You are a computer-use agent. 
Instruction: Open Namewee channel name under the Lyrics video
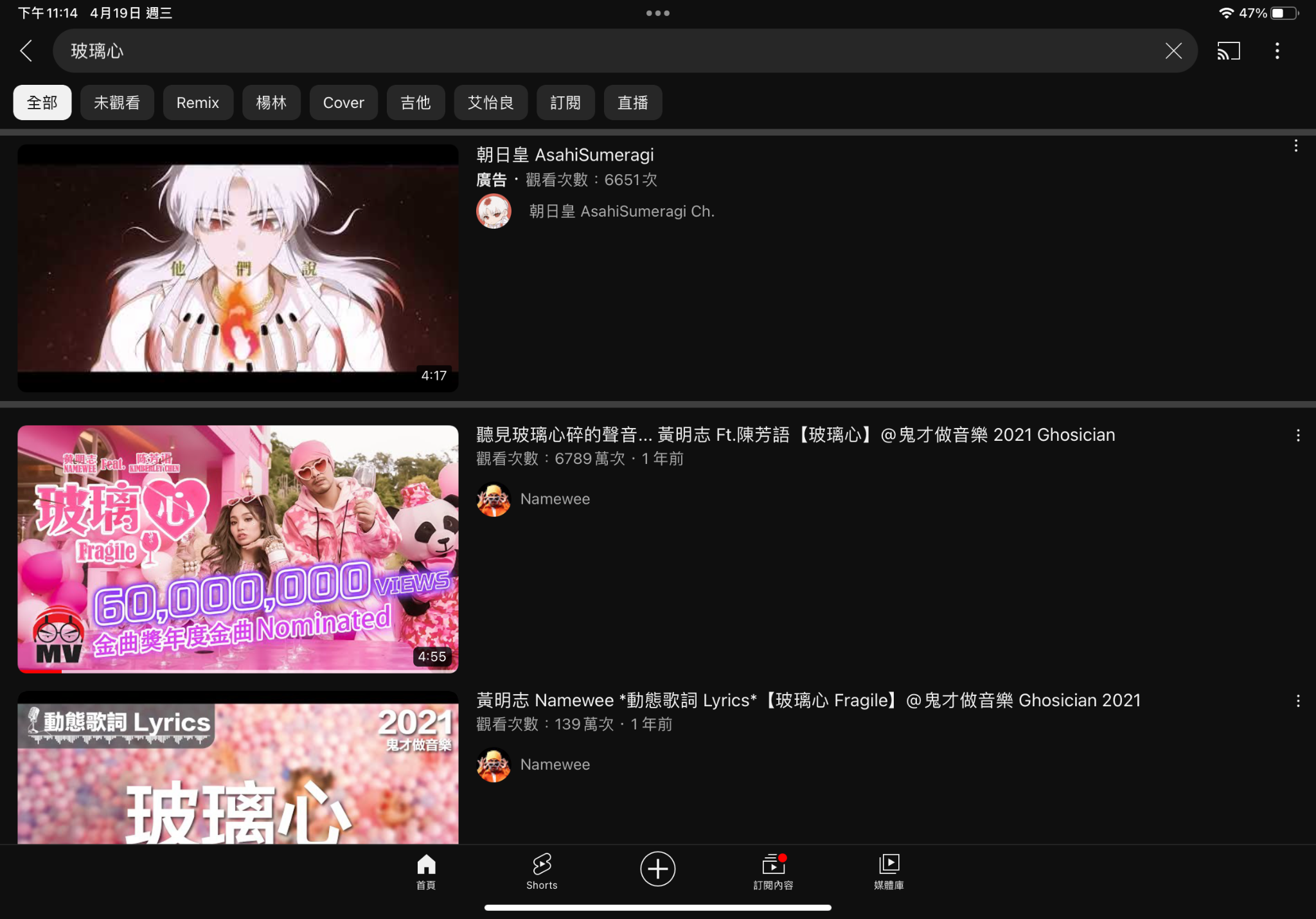(x=555, y=765)
